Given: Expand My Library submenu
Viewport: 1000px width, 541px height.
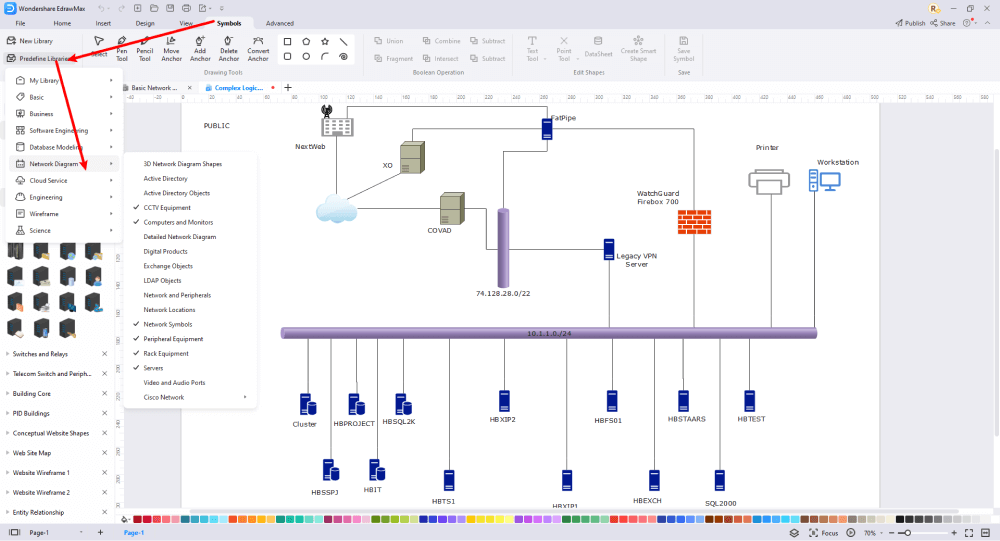Looking at the screenshot, I should click(x=64, y=80).
